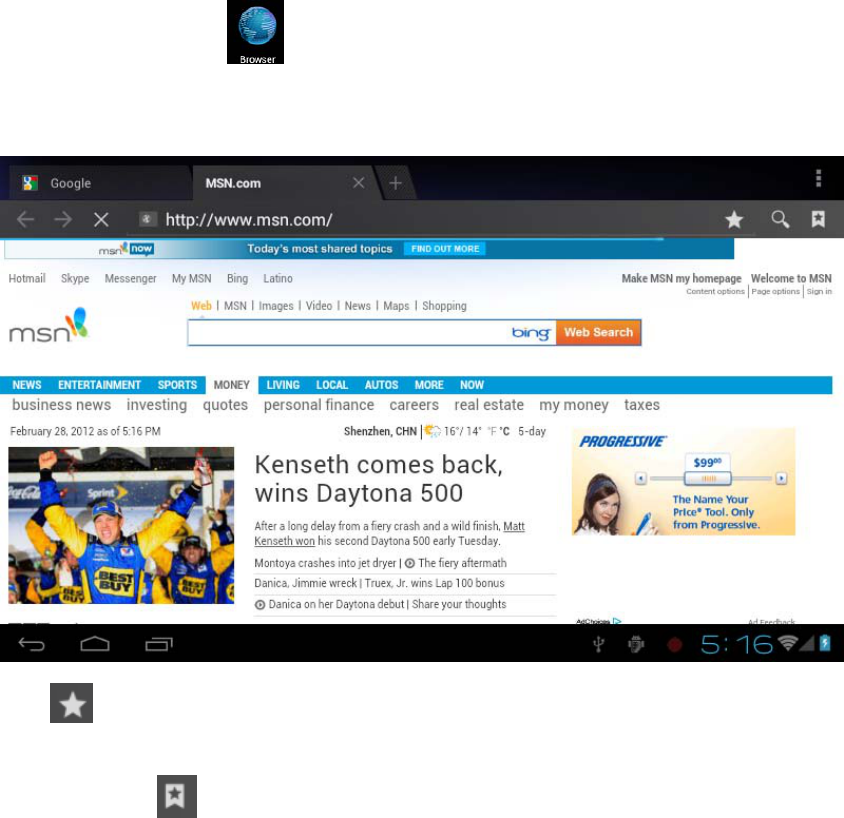
Task: Select Video search scope
Action: [x=319, y=306]
